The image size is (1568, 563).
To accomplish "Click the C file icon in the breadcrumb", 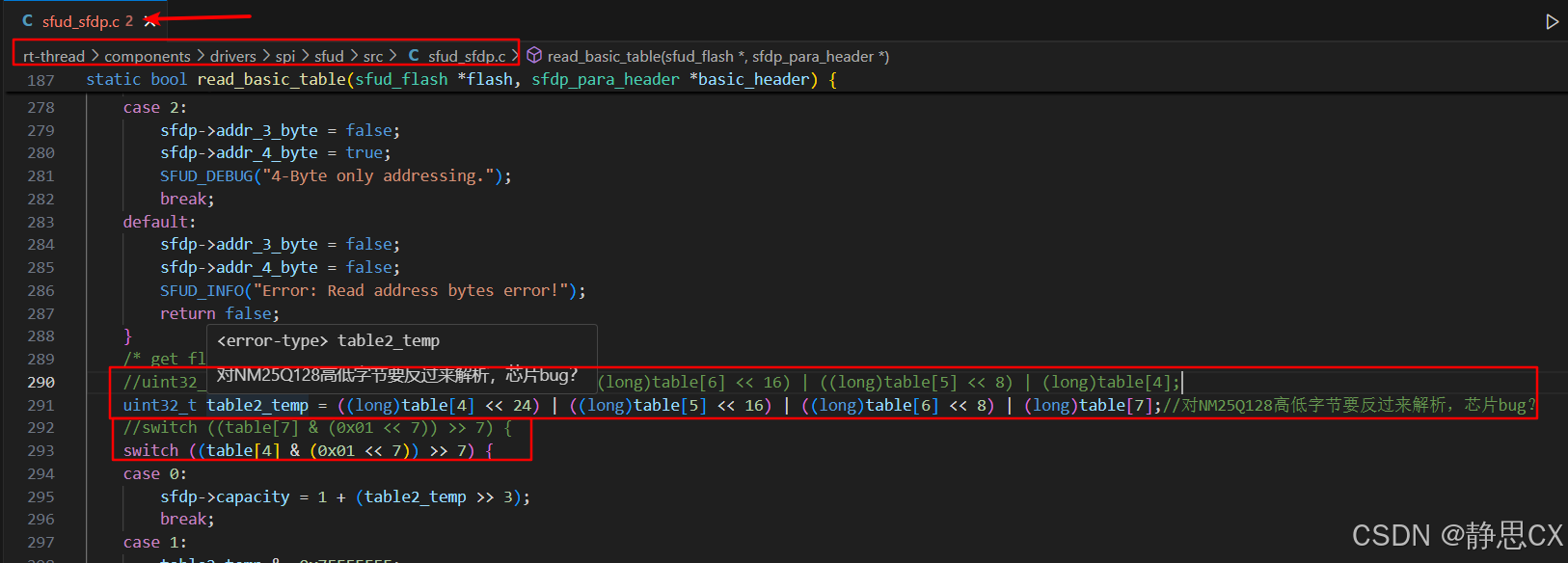I will point(414,56).
